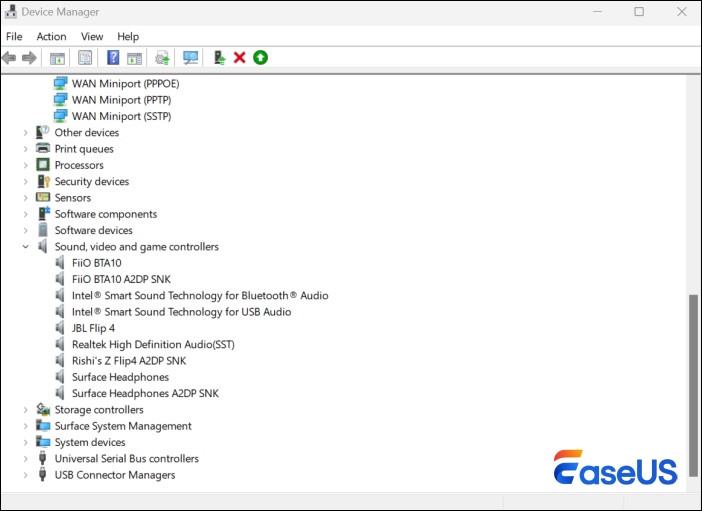702x511 pixels.
Task: Click the Back arrow toolbar icon
Action: [9, 58]
